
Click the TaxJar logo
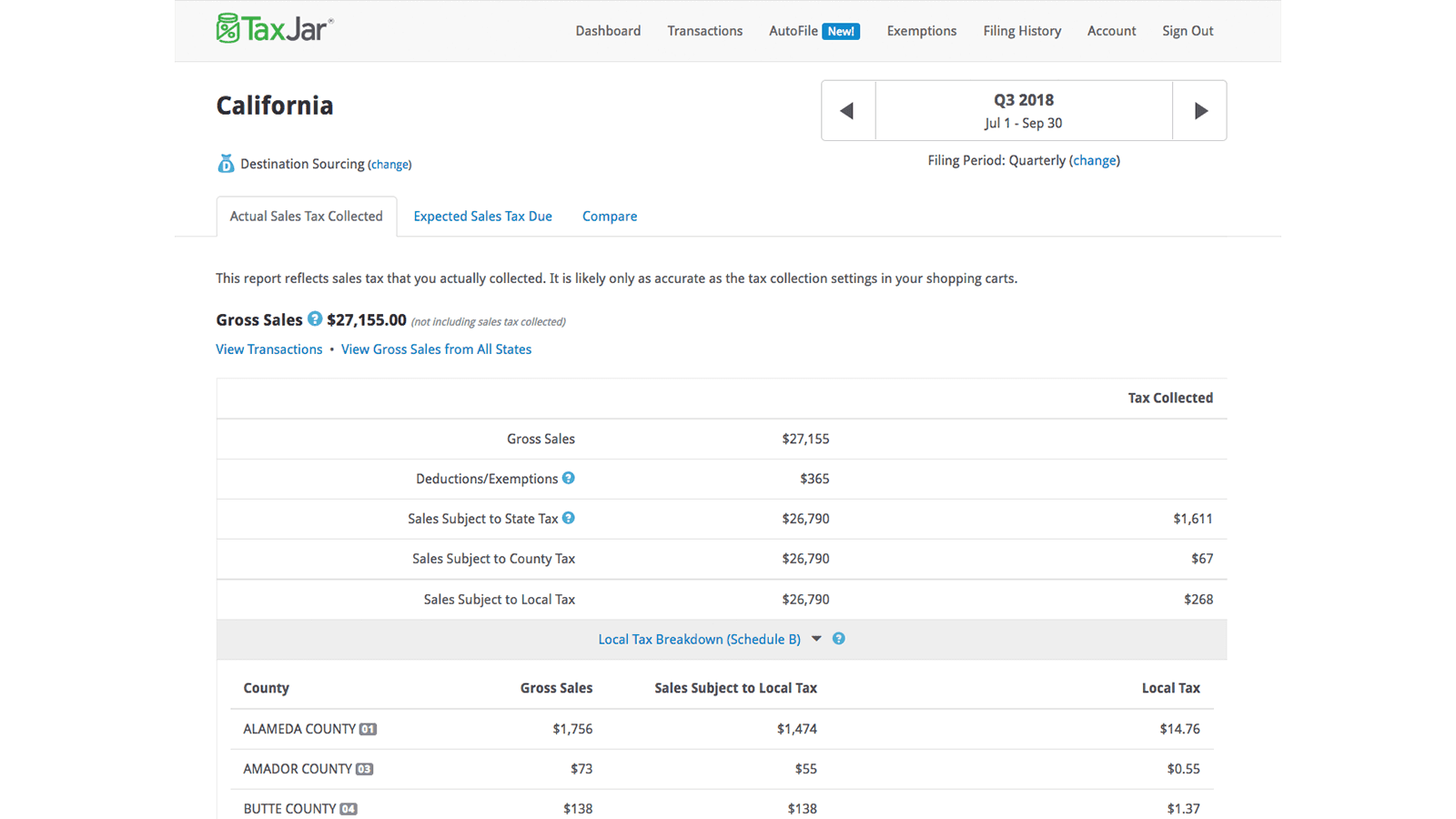pyautogui.click(x=273, y=28)
